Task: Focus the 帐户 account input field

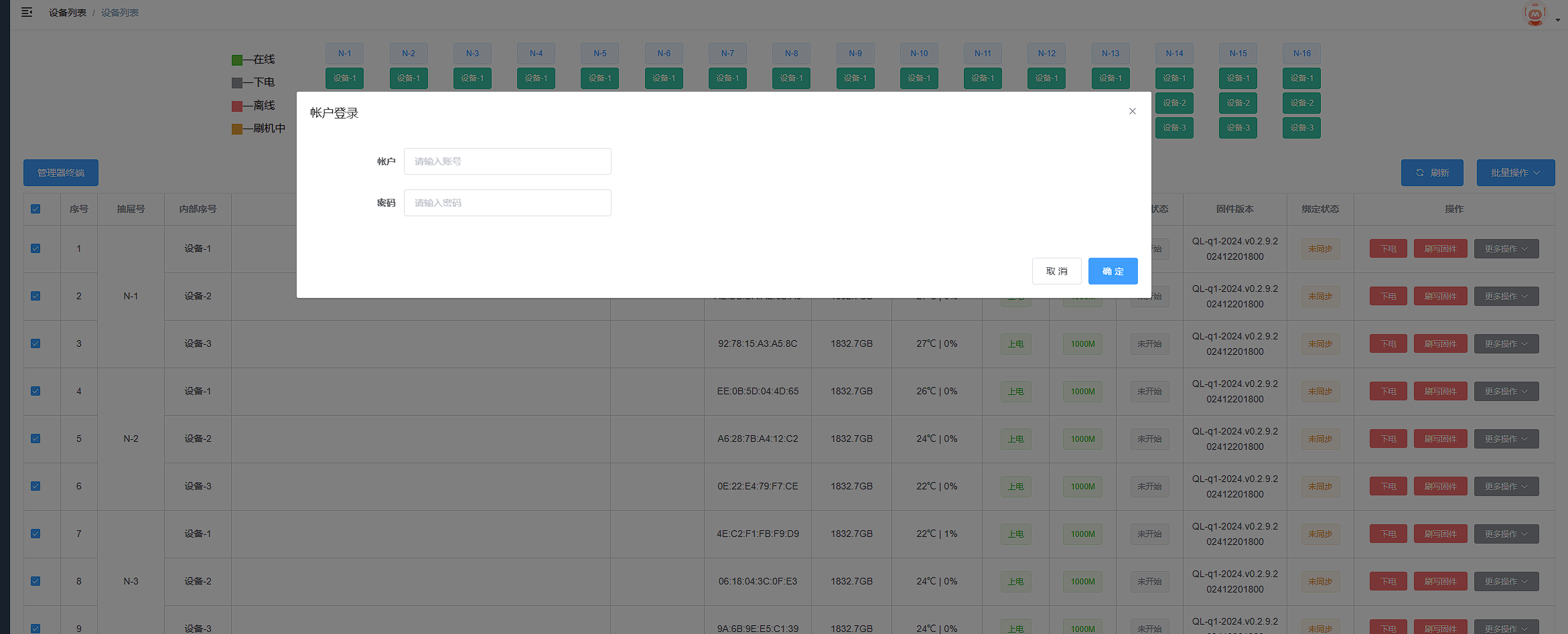Action: [x=507, y=161]
